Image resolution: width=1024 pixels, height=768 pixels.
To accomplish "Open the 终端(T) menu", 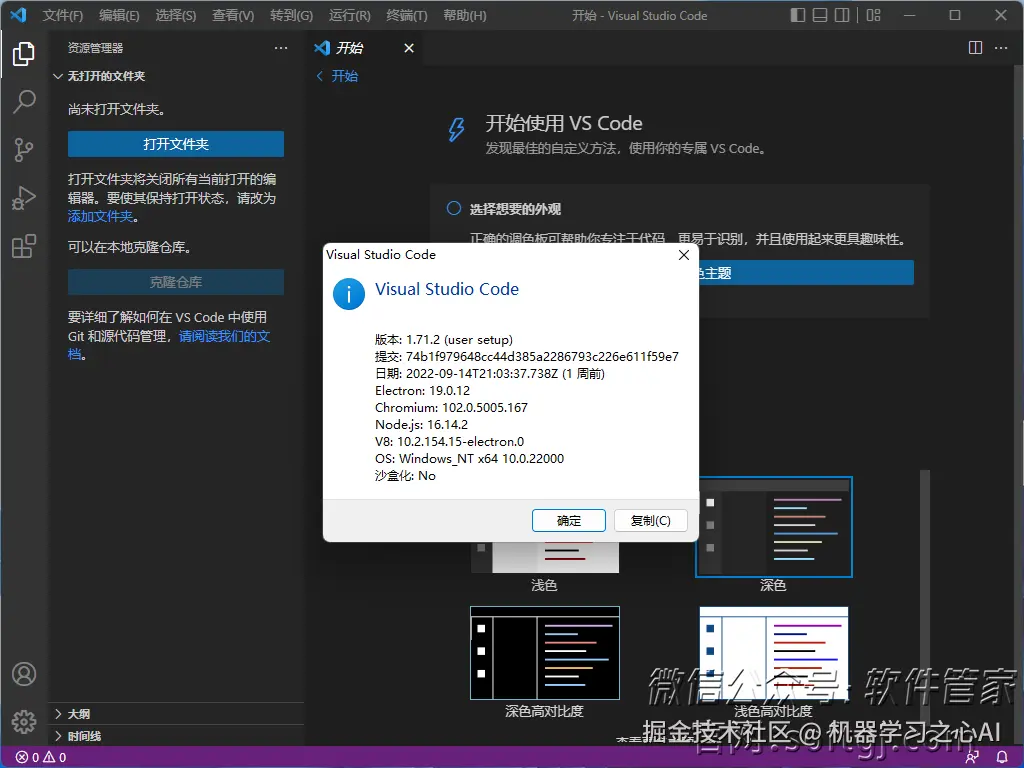I will coord(406,15).
